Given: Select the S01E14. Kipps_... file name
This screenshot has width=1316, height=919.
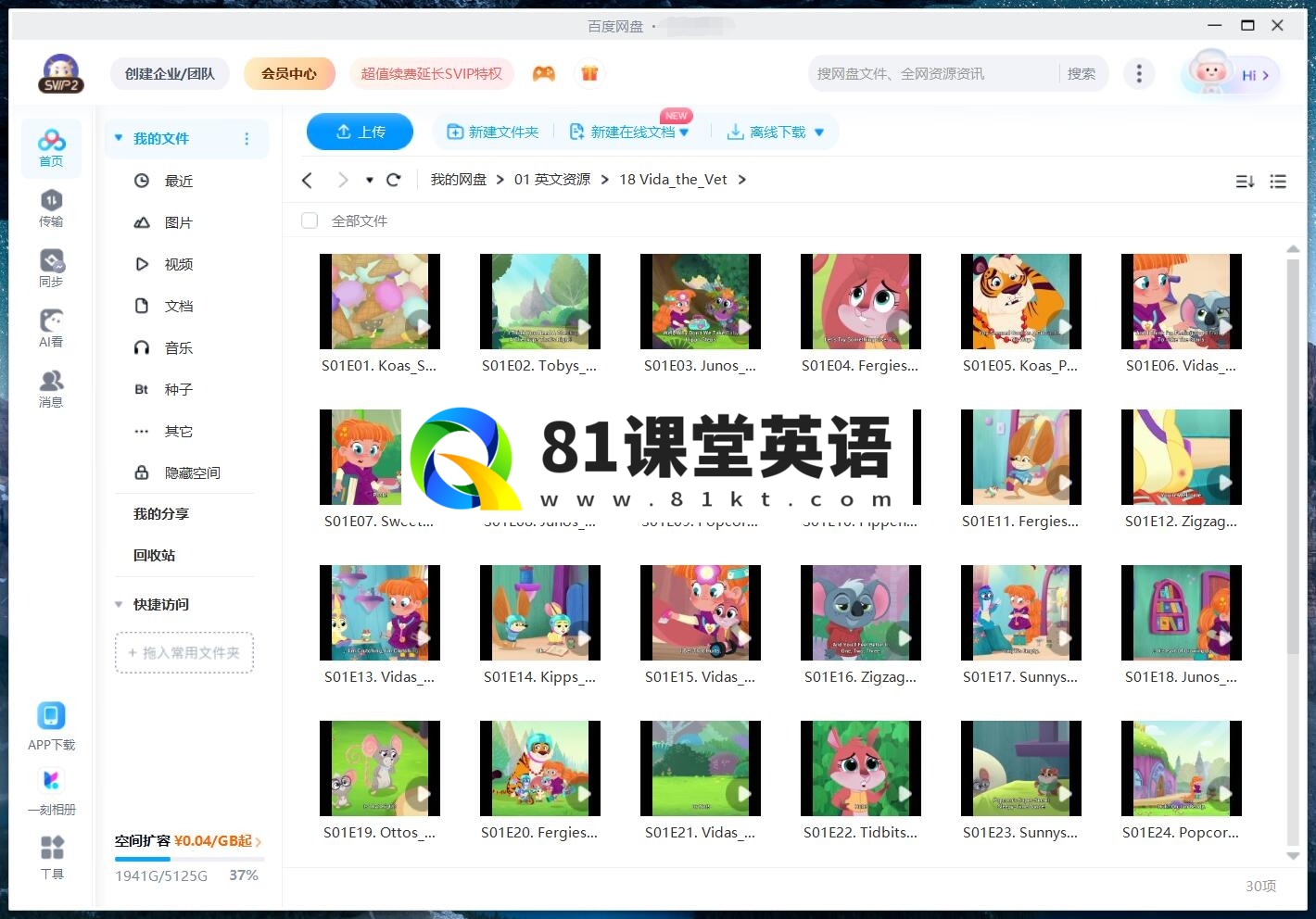Looking at the screenshot, I should 539,676.
